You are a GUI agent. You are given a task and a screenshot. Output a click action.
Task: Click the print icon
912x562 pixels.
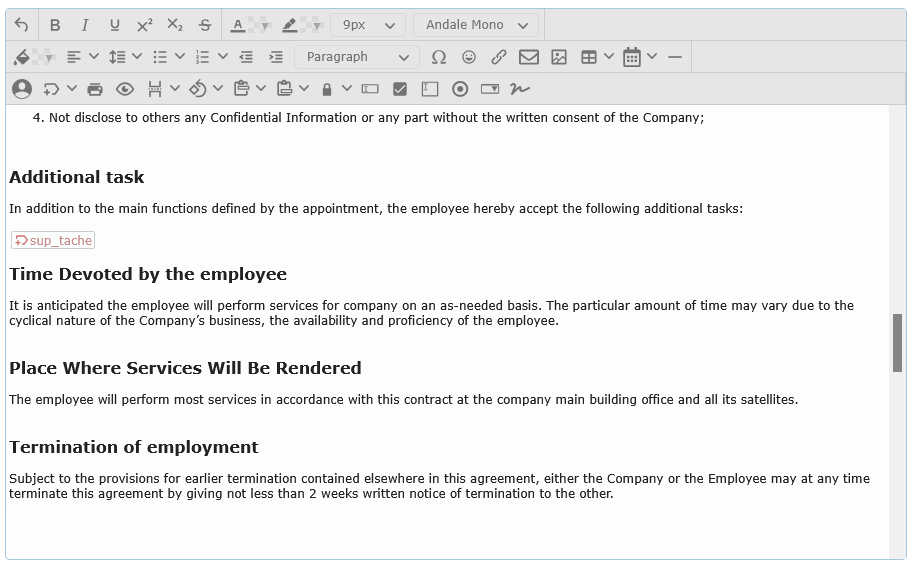[x=95, y=89]
